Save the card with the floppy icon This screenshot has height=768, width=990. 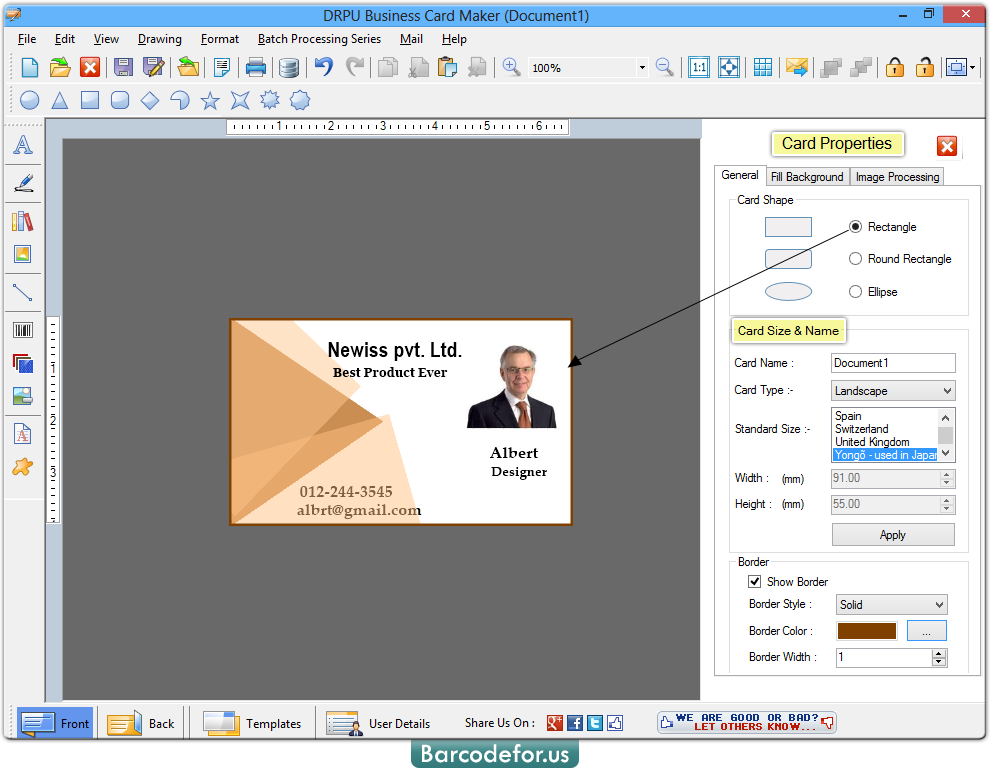pos(123,67)
